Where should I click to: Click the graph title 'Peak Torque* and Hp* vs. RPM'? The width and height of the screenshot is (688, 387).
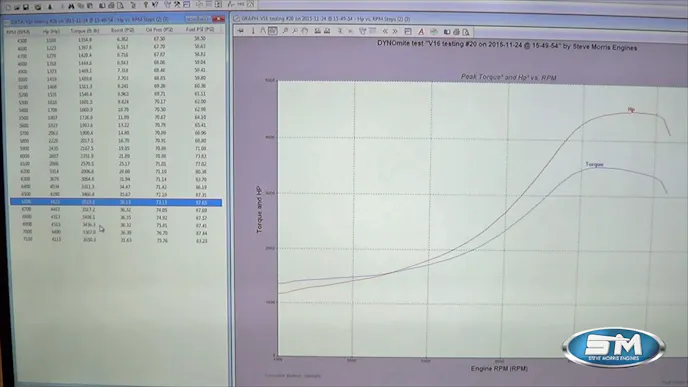(x=509, y=77)
